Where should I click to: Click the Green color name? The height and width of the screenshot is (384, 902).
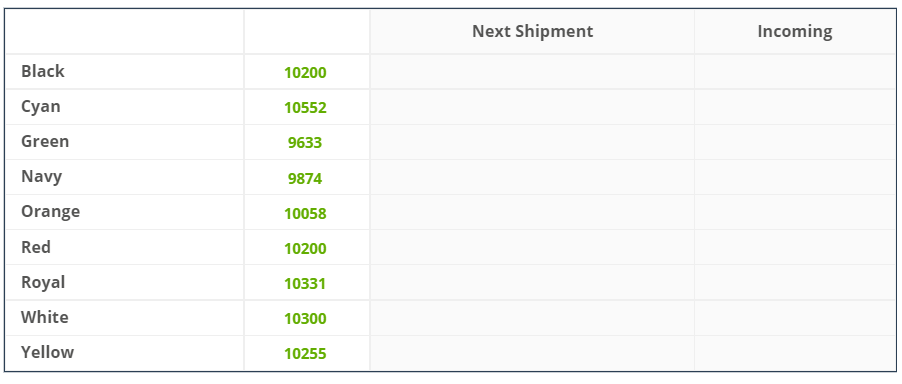coord(45,141)
